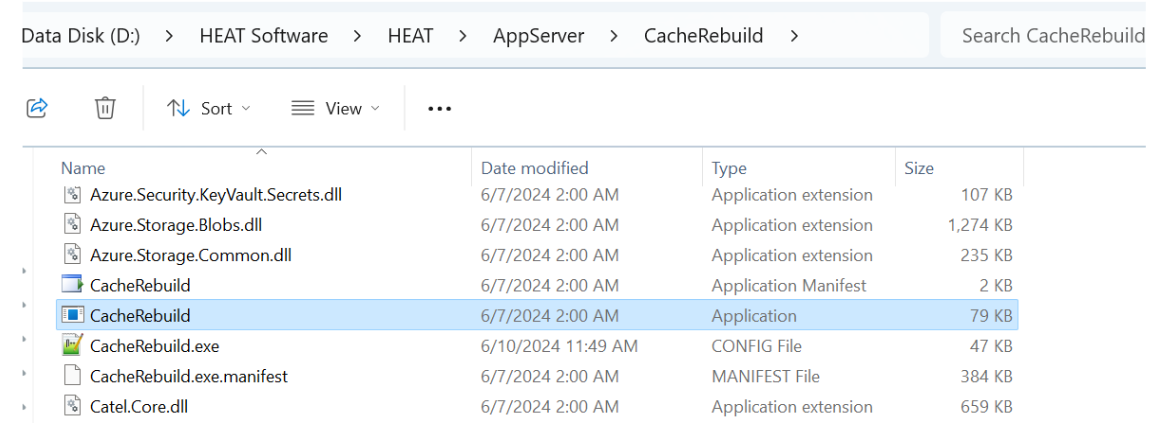Click the Type column header
1157x438 pixels.
tap(729, 168)
